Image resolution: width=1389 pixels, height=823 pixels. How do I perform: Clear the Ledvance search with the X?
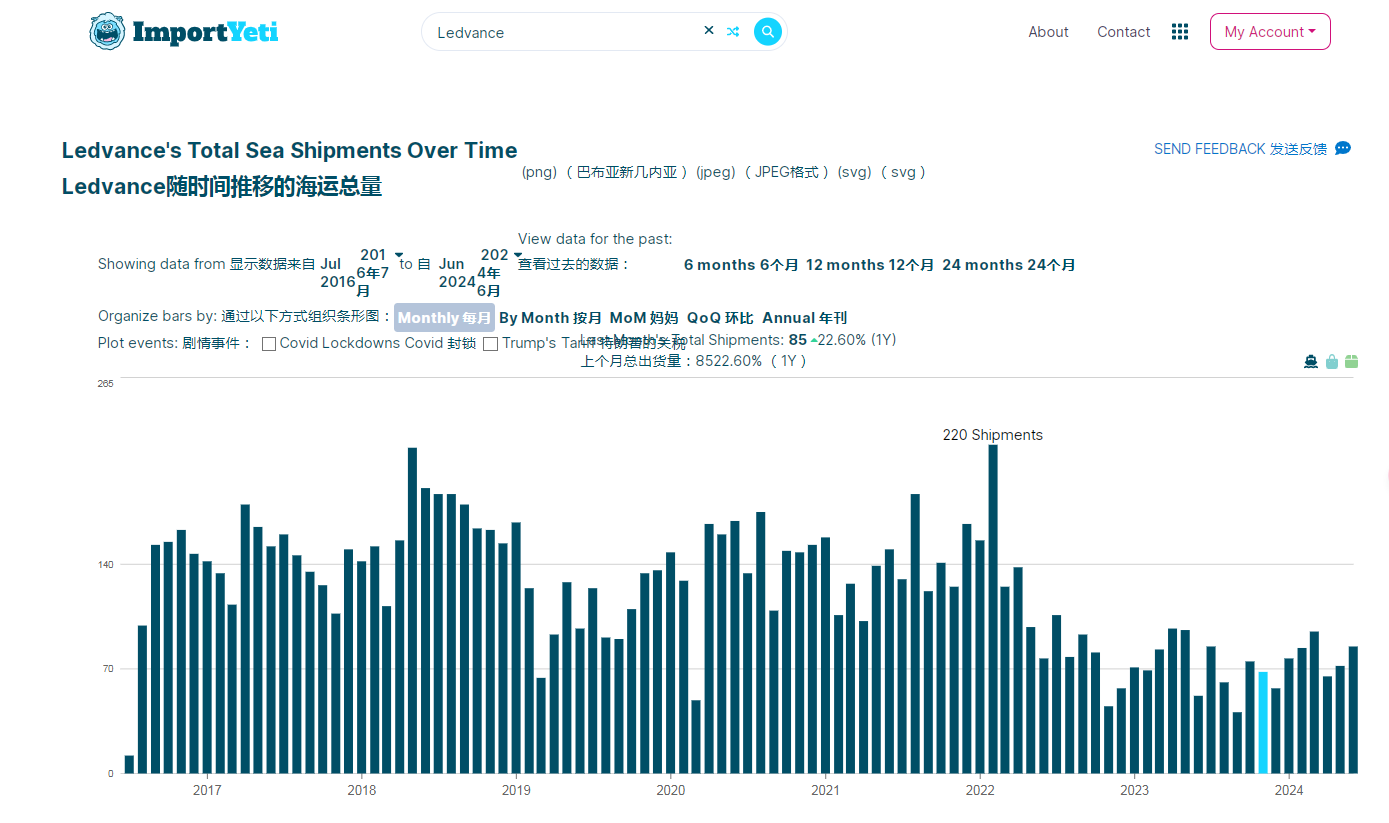(708, 30)
